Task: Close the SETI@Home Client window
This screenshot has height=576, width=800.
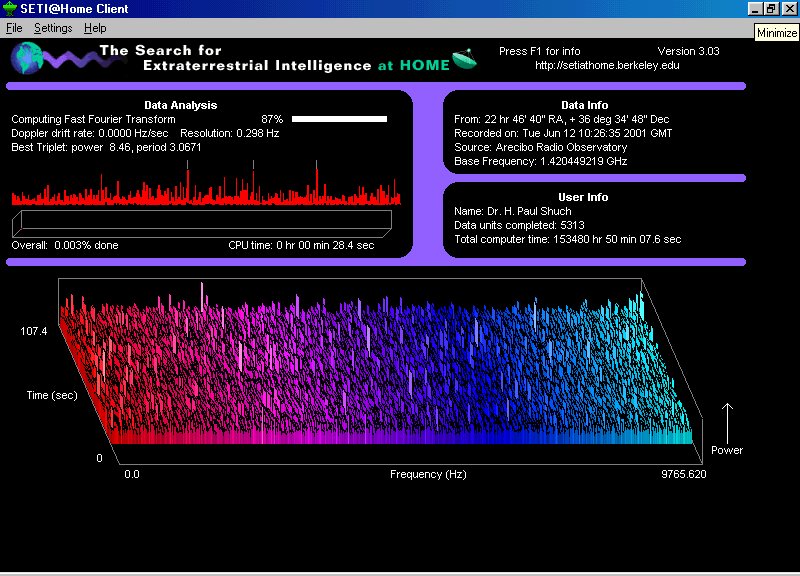Action: pos(789,9)
